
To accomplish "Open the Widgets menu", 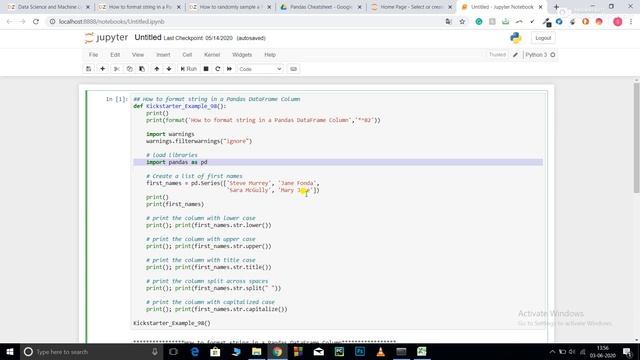I will [x=242, y=55].
